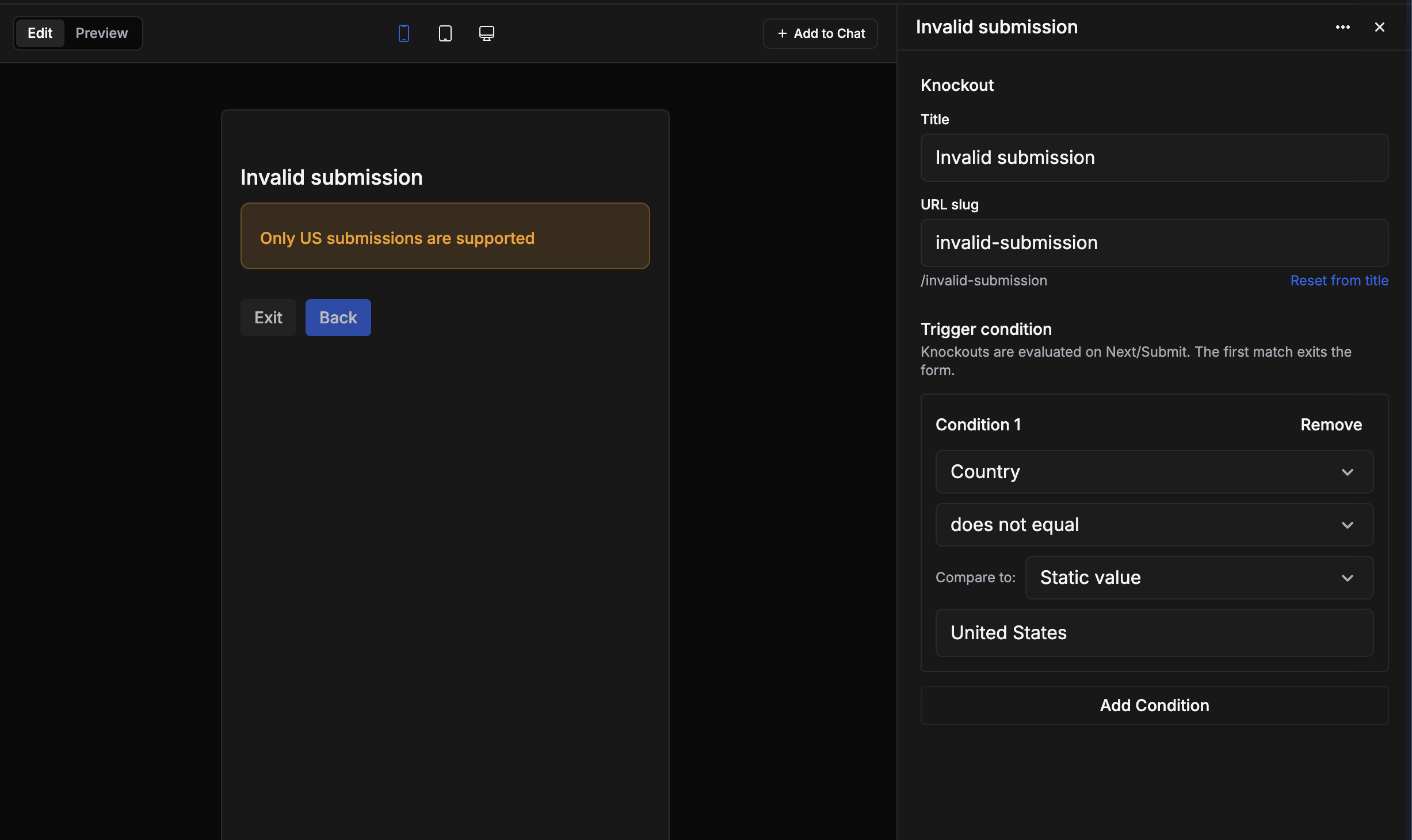Open the does not equal operator dropdown
The height and width of the screenshot is (840, 1412).
pyautogui.click(x=1154, y=525)
